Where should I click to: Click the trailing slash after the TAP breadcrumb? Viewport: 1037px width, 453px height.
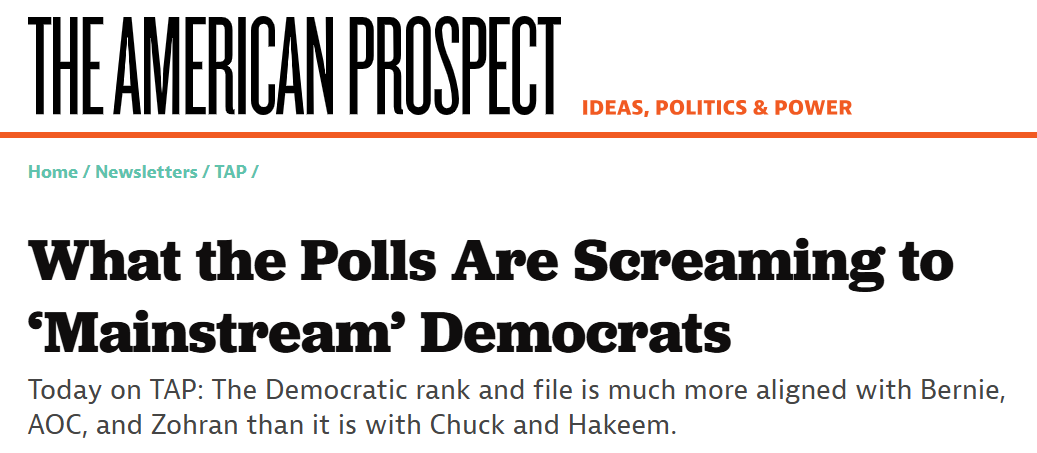(255, 172)
